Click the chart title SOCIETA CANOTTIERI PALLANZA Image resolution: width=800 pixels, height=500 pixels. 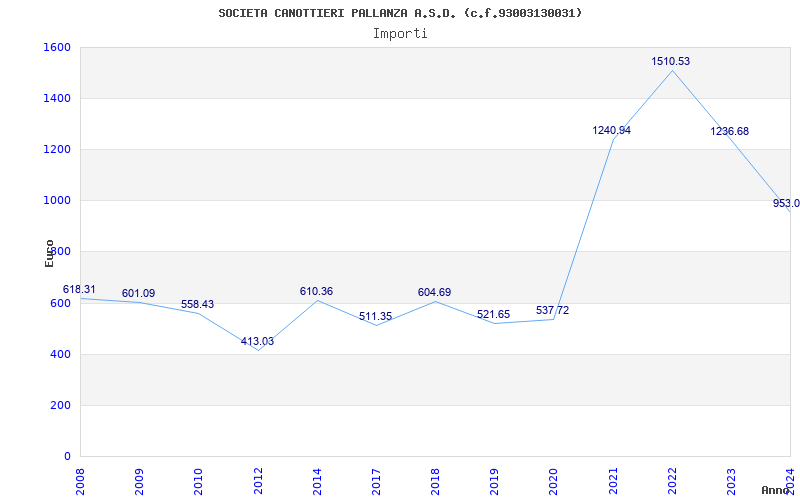point(400,13)
